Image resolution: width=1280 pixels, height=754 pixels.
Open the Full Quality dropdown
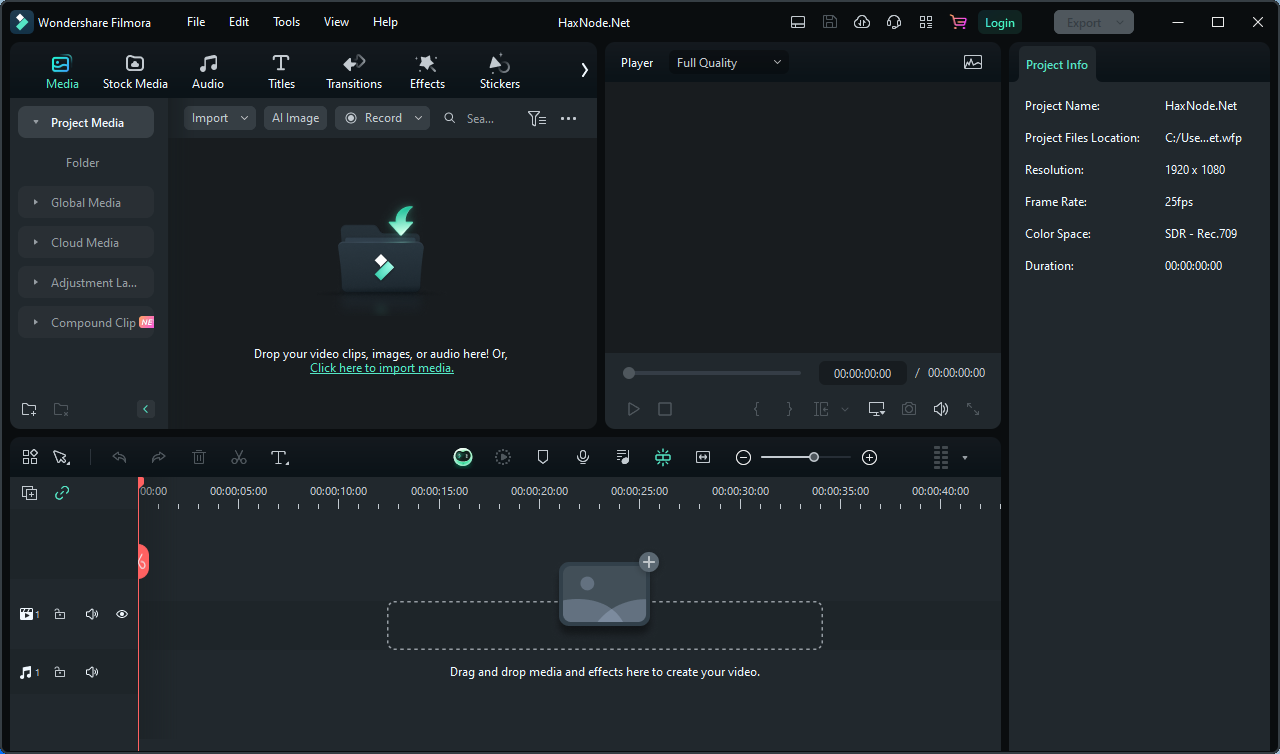[x=729, y=63]
